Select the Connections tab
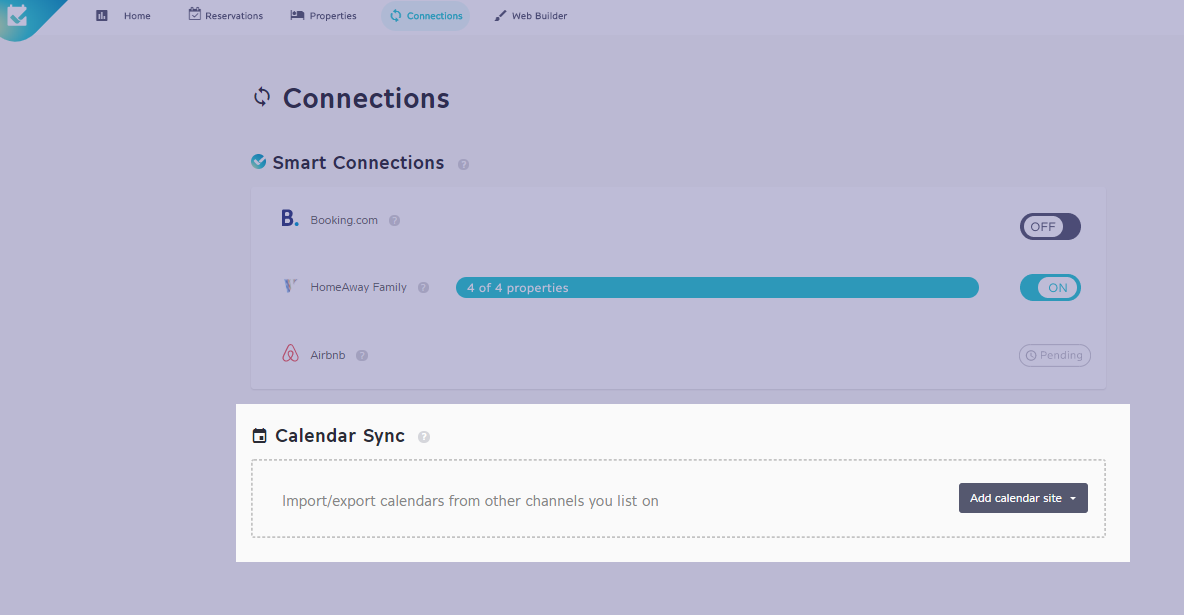 (426, 16)
